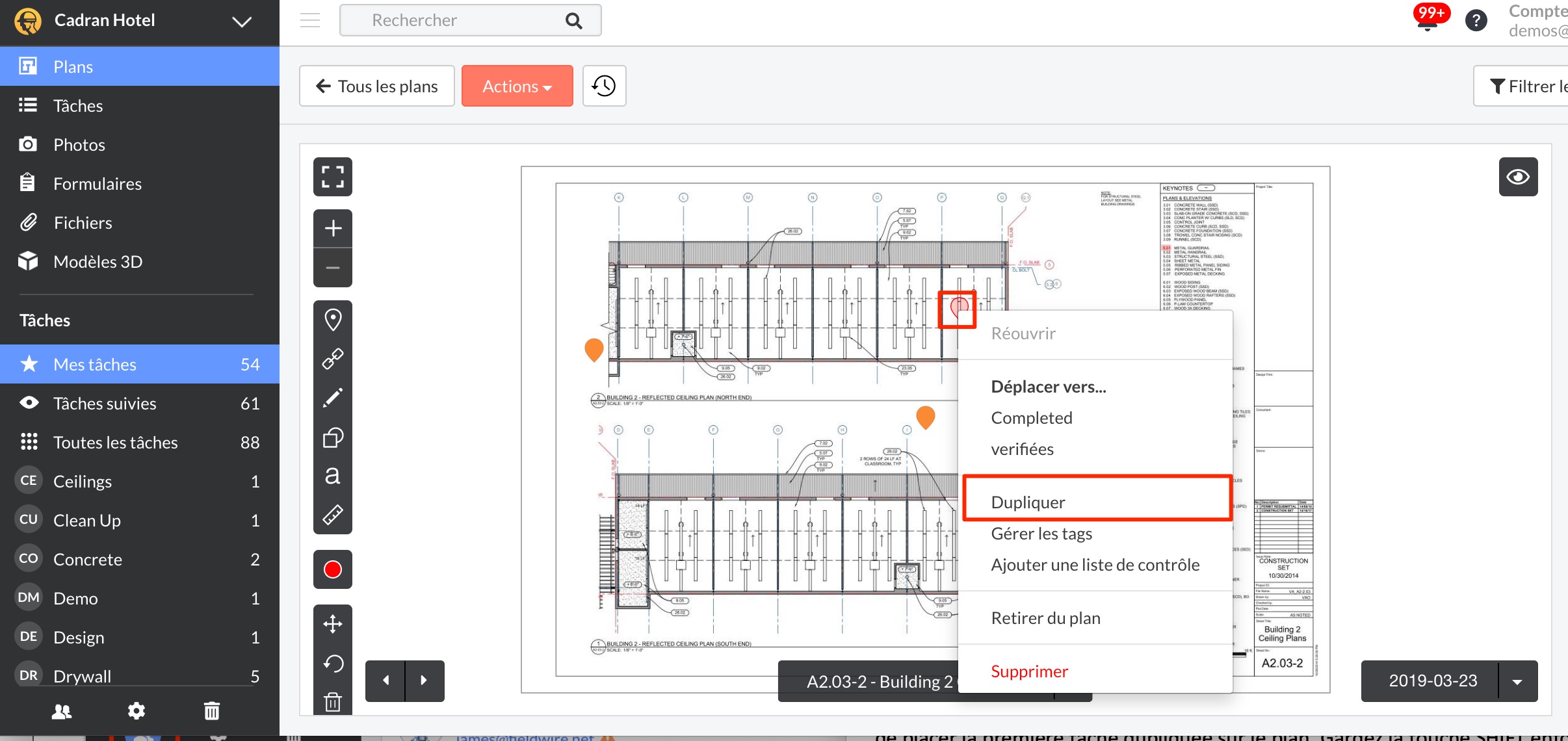Select Supprimer in the context menu
The height and width of the screenshot is (741, 1568).
point(1029,671)
